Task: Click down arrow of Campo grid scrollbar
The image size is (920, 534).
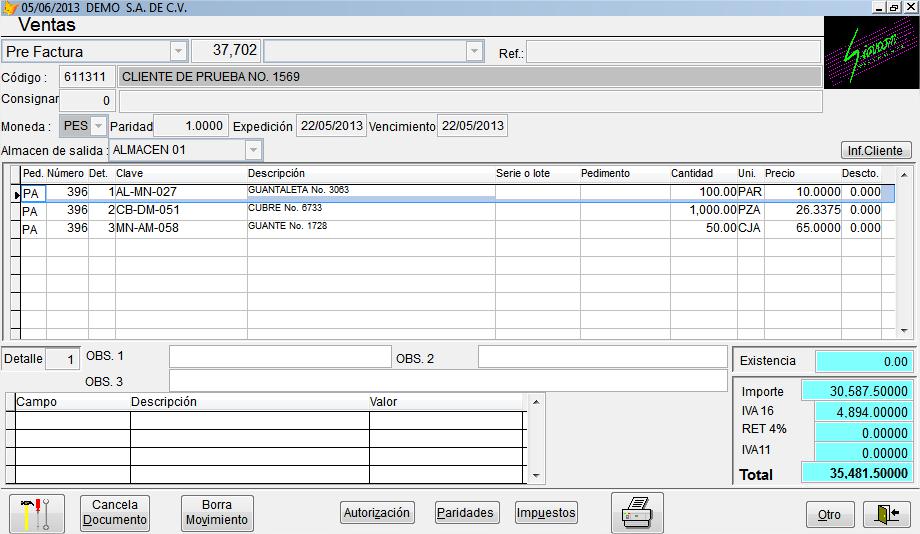Action: [536, 476]
